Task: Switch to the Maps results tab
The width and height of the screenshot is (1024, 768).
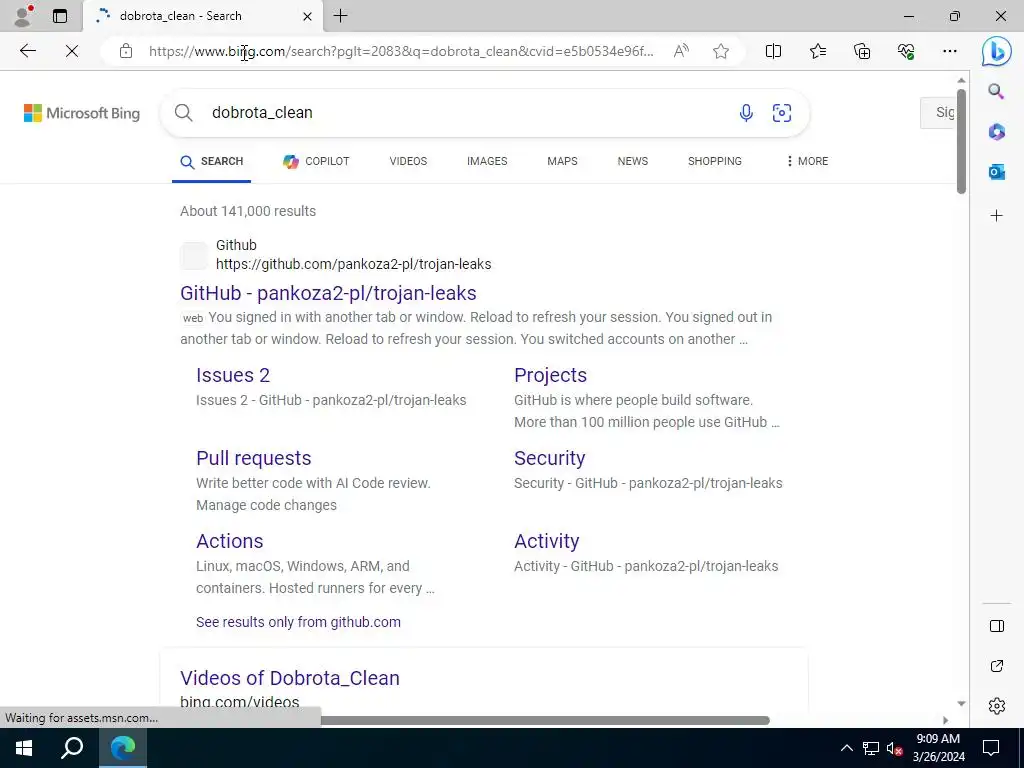Action: tap(562, 161)
